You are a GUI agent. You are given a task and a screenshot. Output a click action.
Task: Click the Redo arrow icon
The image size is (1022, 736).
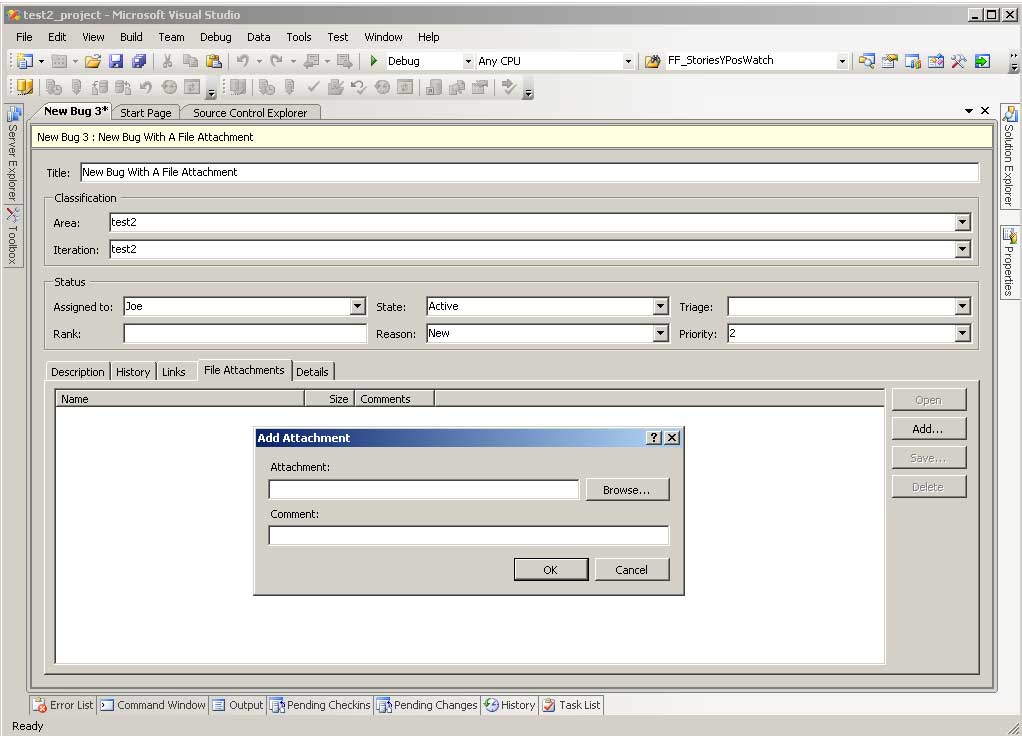point(276,61)
